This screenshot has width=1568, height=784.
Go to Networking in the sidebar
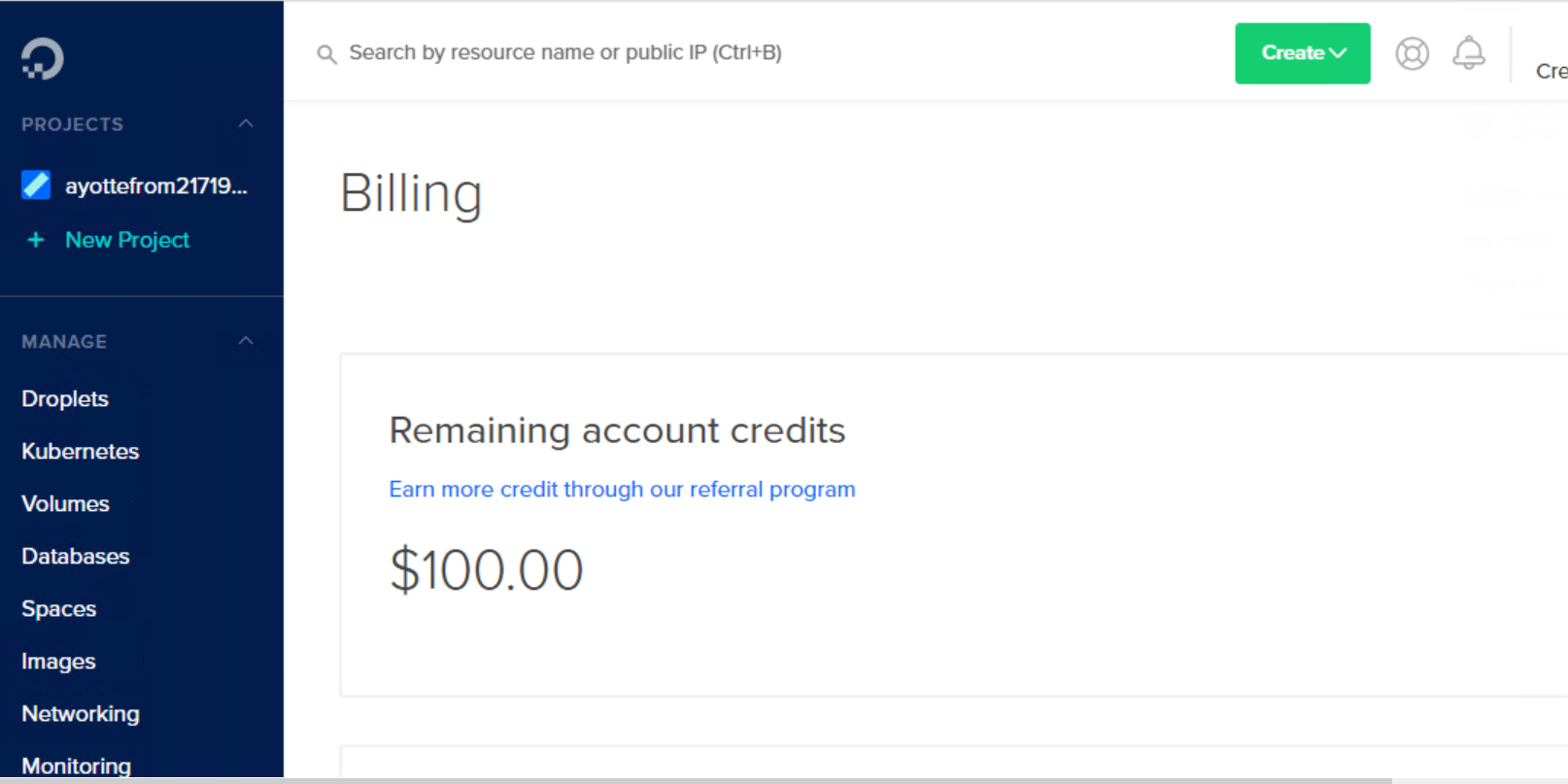click(81, 714)
